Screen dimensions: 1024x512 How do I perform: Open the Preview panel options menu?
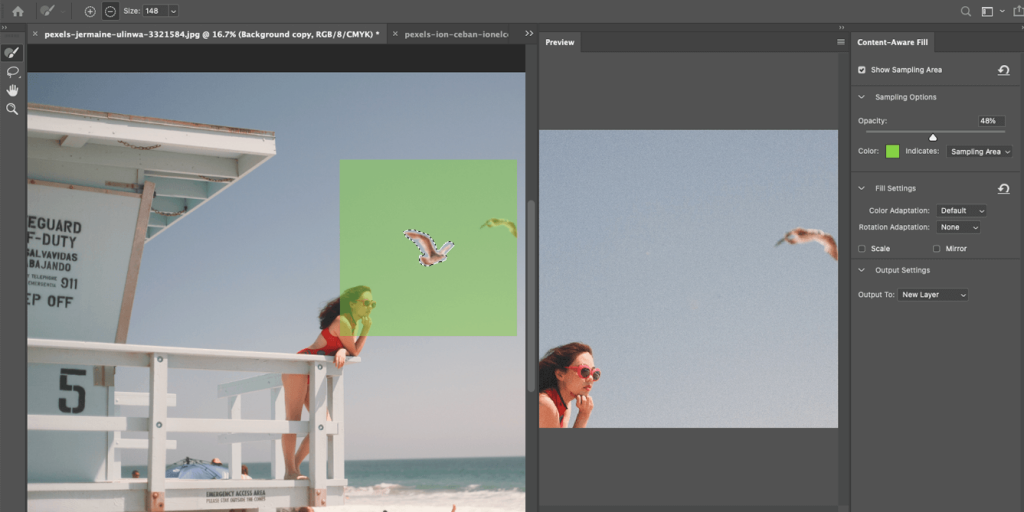click(841, 42)
